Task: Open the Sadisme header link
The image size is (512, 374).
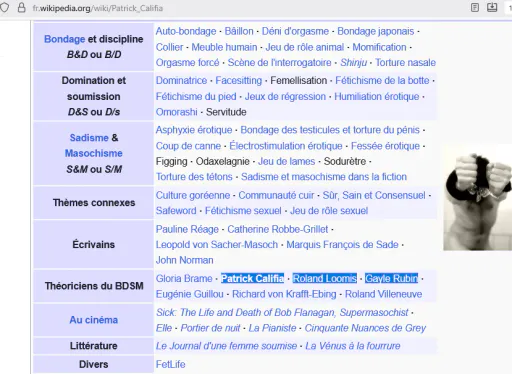Action: coord(89,138)
